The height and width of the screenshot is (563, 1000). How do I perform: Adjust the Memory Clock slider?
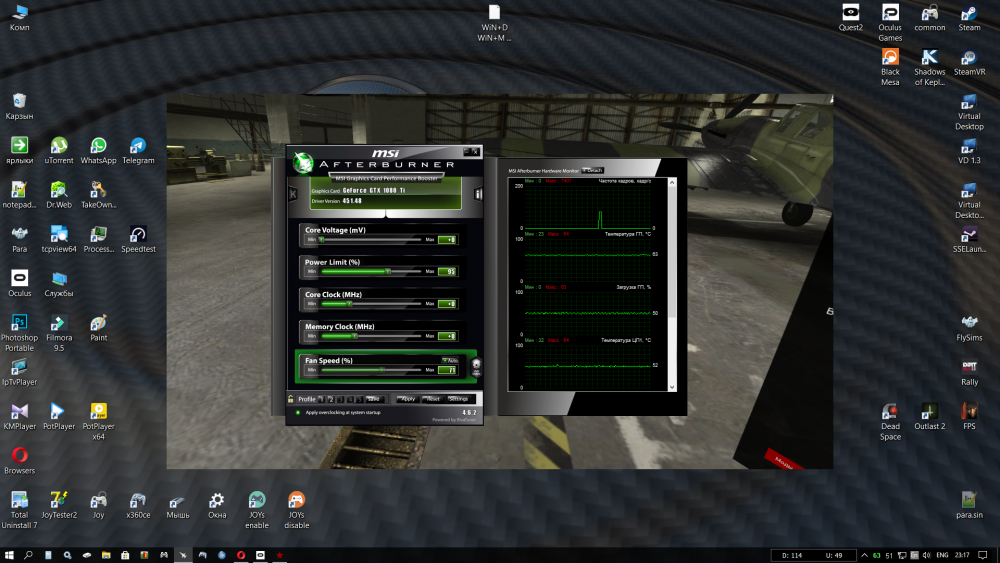(x=371, y=336)
